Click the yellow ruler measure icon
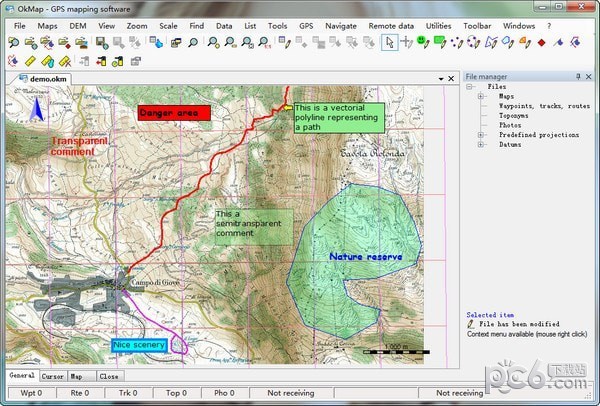The height and width of the screenshot is (406, 600). coord(27,60)
